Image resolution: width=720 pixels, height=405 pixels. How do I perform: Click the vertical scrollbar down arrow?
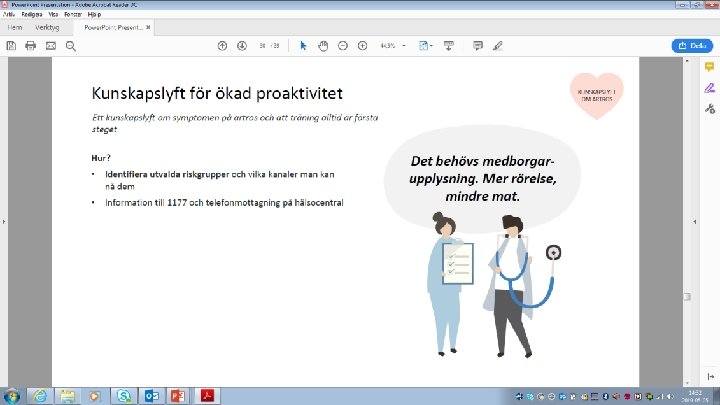pyautogui.click(x=687, y=383)
